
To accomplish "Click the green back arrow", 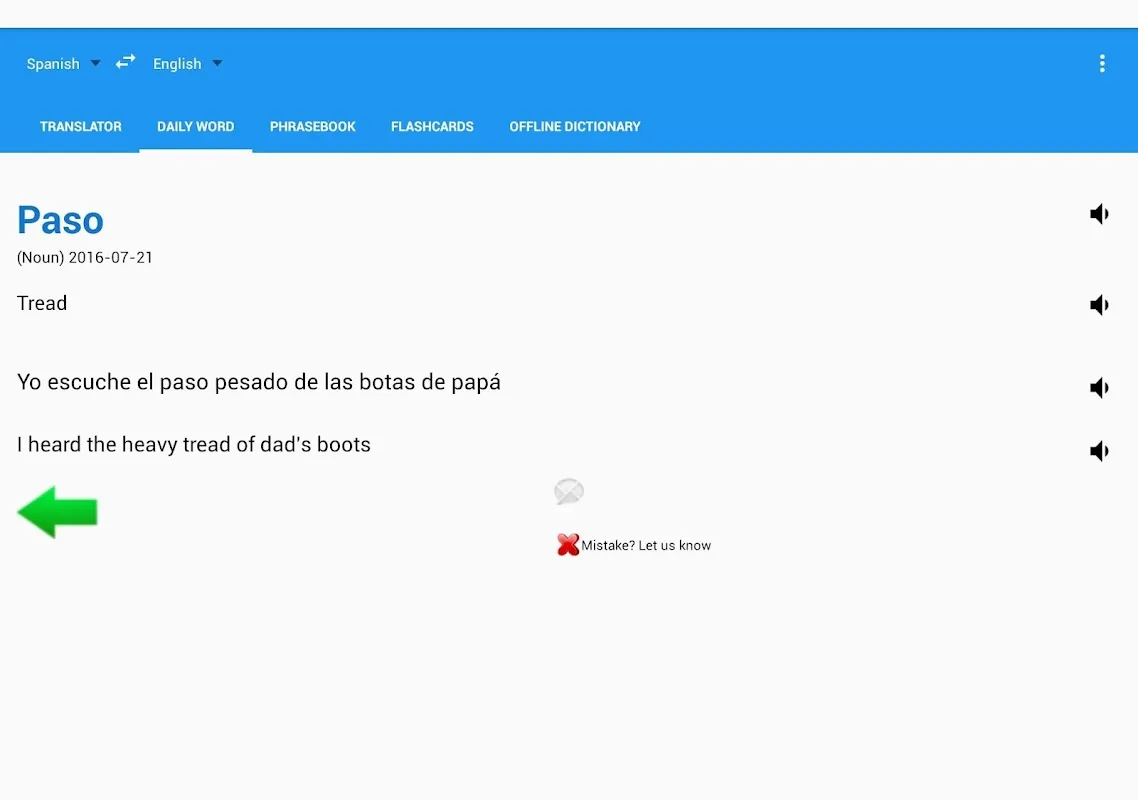I will [58, 512].
